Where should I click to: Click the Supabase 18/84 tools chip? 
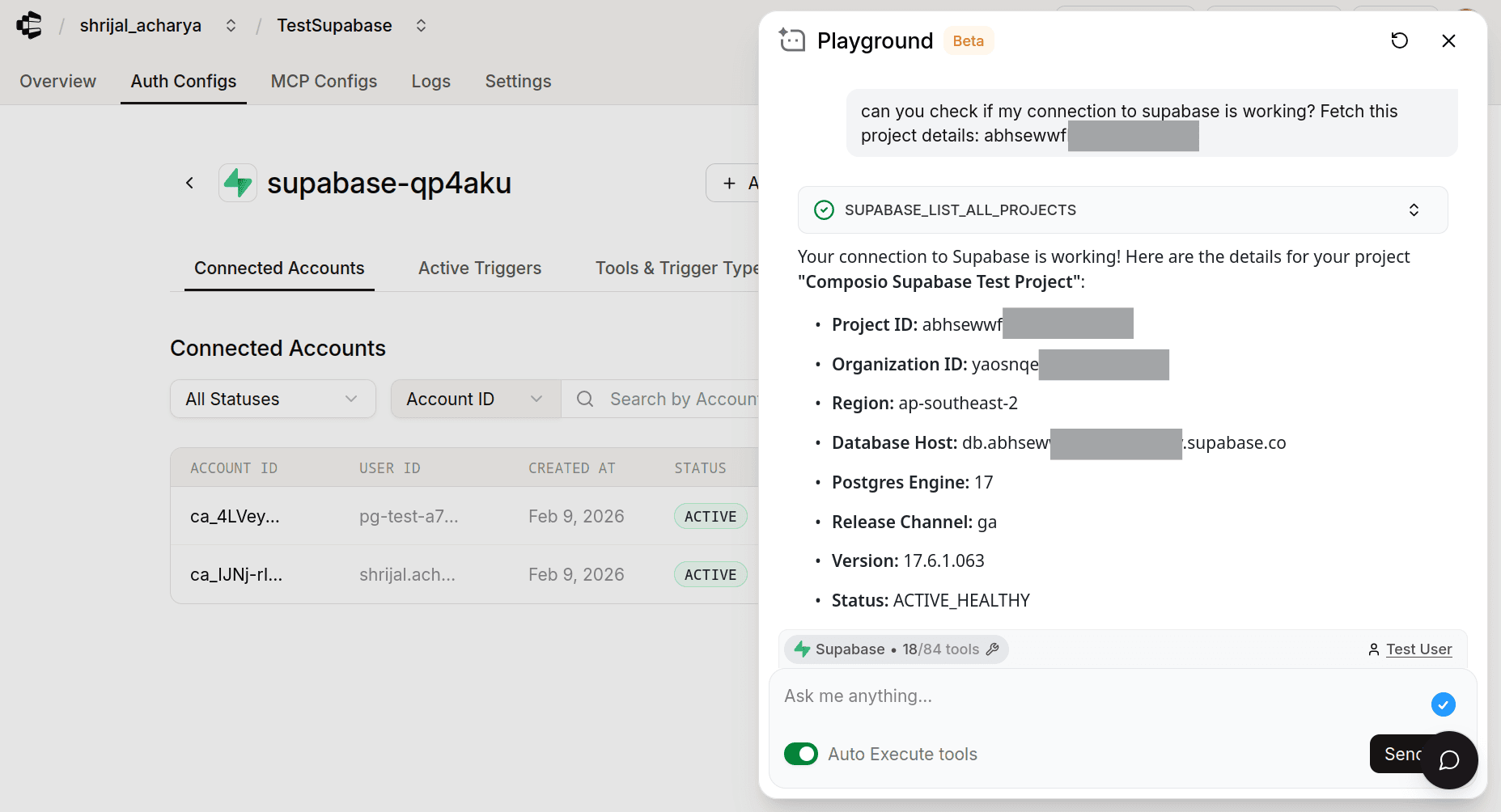[x=897, y=649]
